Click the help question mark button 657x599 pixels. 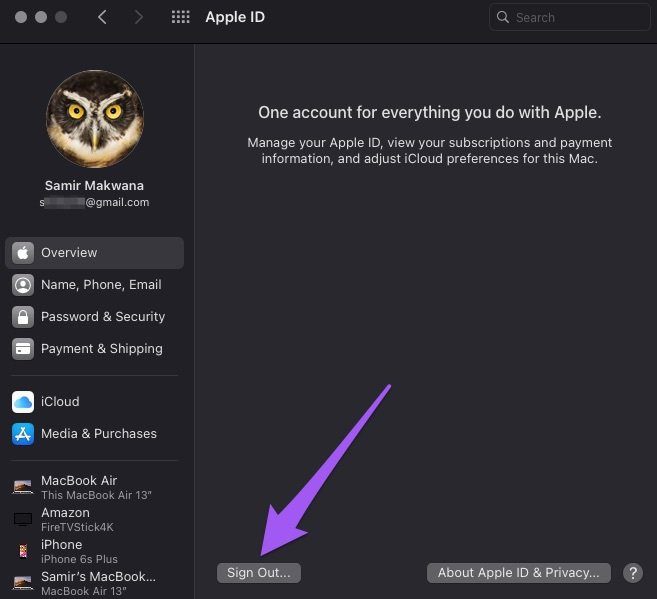click(x=633, y=573)
